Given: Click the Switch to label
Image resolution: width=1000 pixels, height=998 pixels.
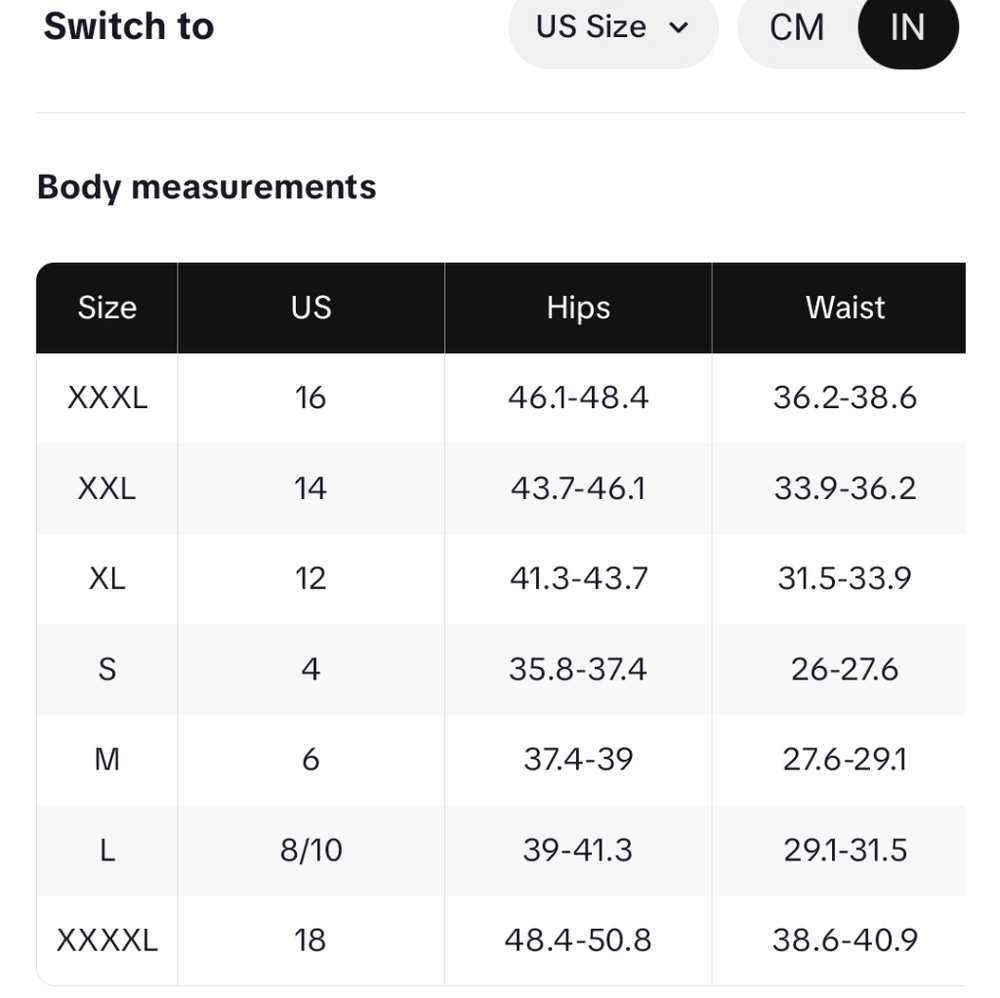Looking at the screenshot, I should 129,27.
